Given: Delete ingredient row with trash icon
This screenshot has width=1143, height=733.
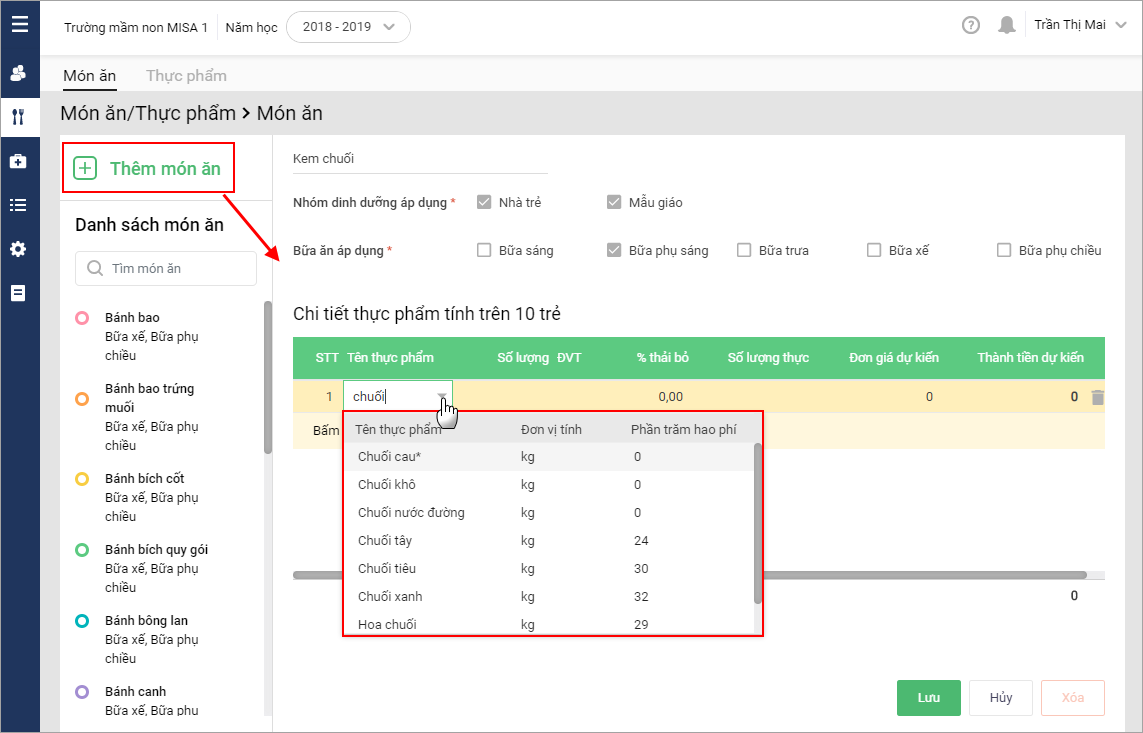Looking at the screenshot, I should pyautogui.click(x=1098, y=397).
